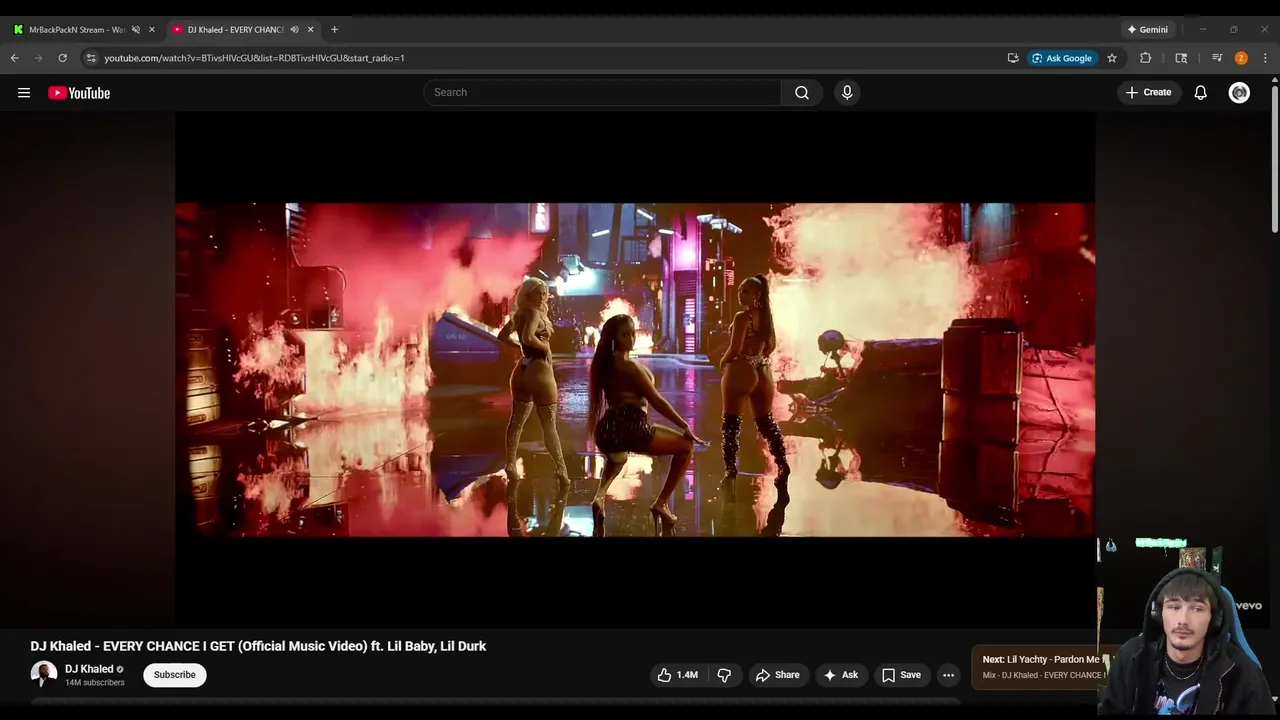Viewport: 1280px width, 720px height.
Task: Open the YouTube guide hamburger menu
Action: (24, 93)
